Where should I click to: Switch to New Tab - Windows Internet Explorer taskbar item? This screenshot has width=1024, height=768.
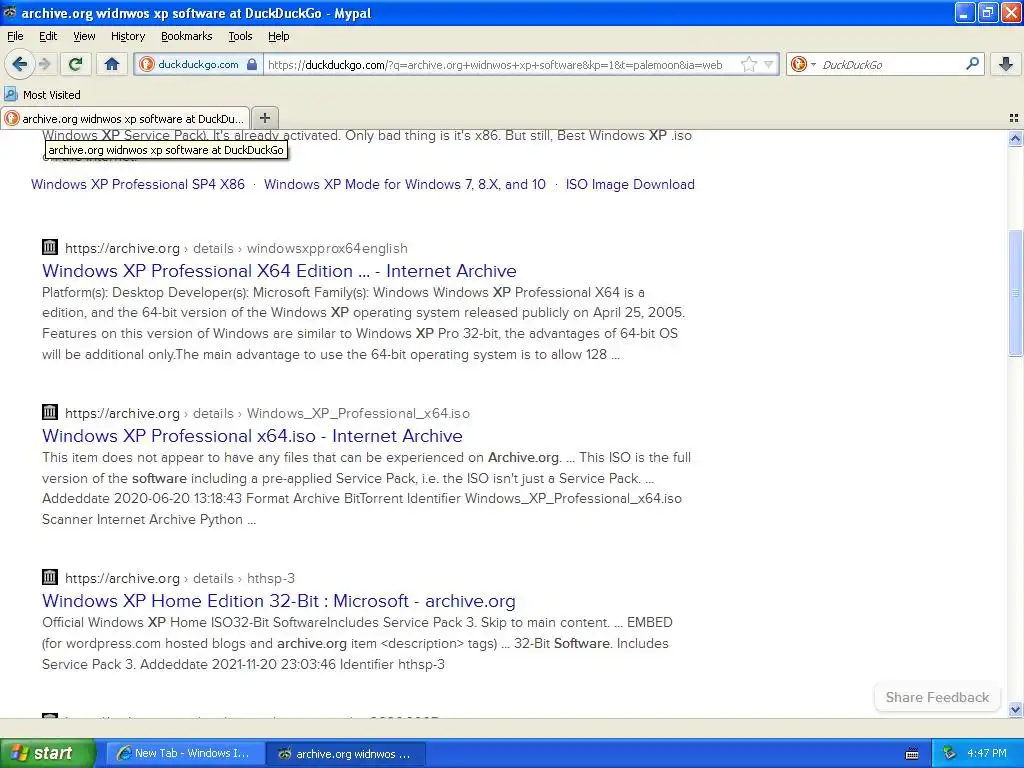185,754
